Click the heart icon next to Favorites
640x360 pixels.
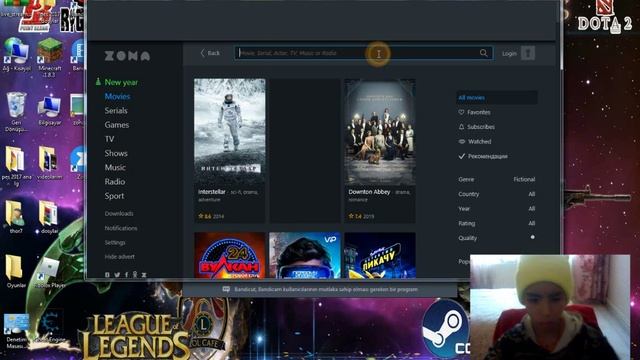tap(461, 112)
